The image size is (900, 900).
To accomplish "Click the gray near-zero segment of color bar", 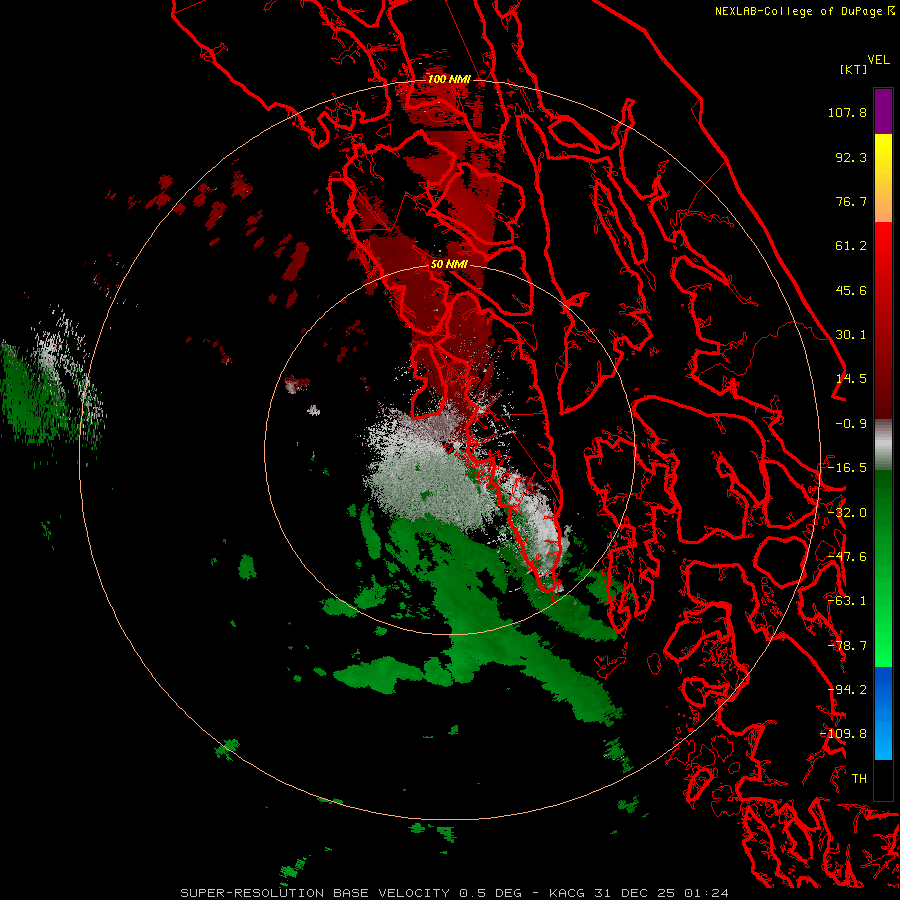I will [883, 445].
